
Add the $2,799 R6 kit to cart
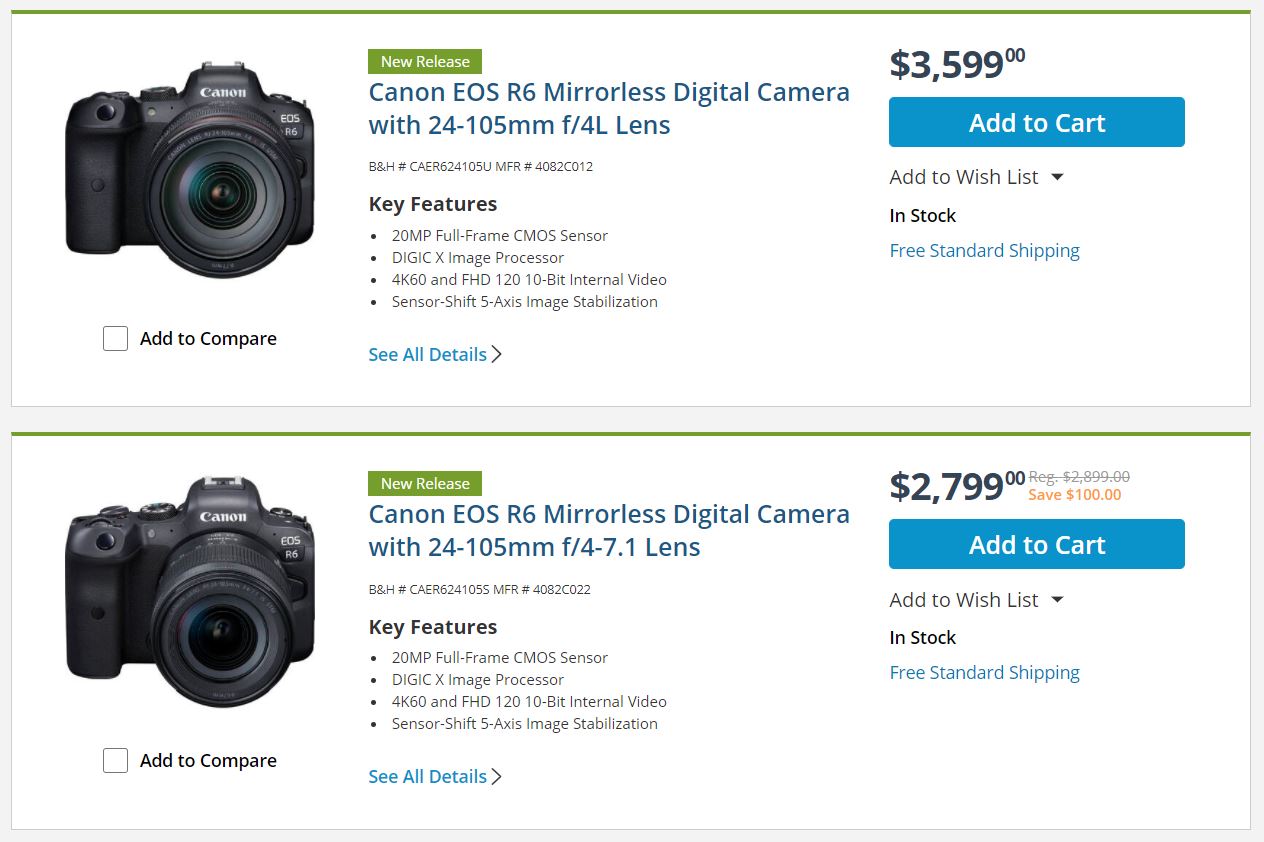pos(1036,544)
